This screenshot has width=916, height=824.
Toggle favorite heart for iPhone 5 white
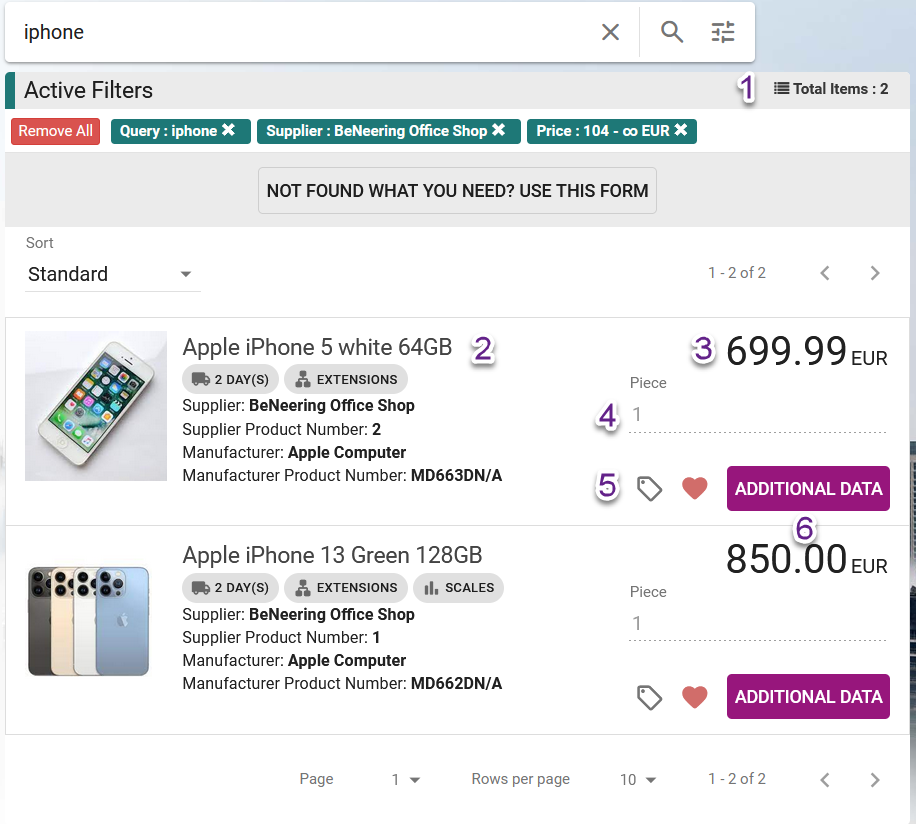[x=695, y=489]
